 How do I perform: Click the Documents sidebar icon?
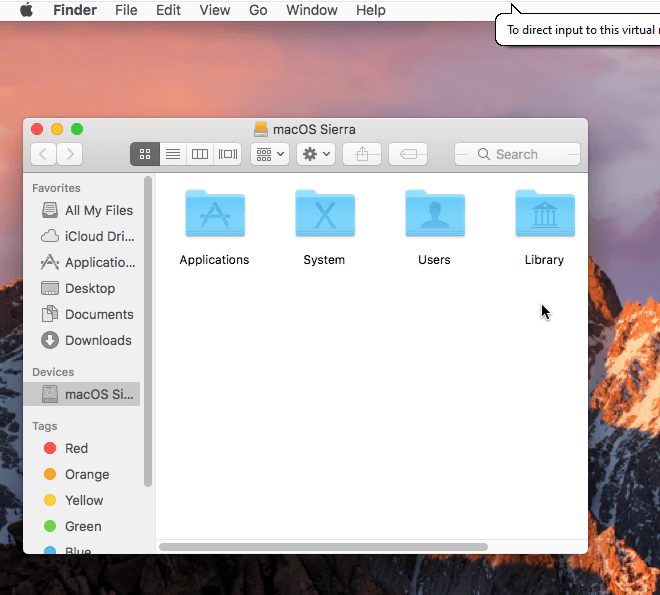coord(50,314)
